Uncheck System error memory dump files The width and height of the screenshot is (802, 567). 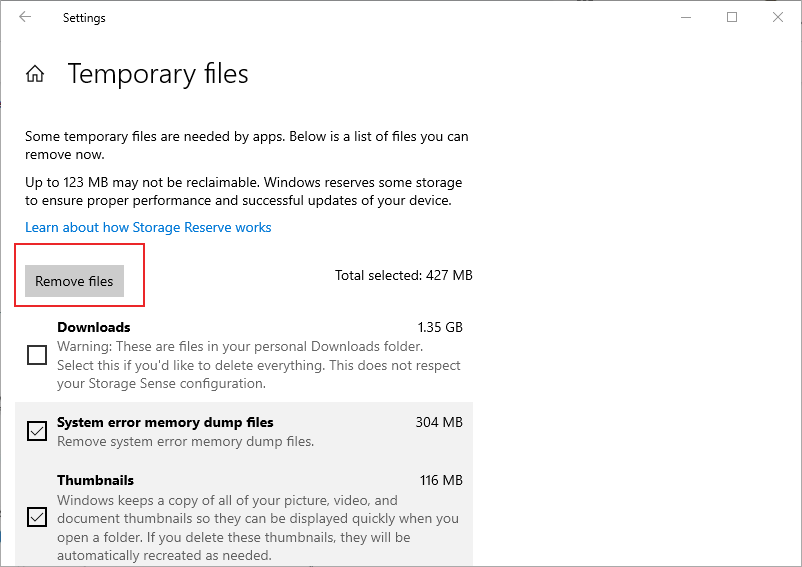(x=37, y=431)
